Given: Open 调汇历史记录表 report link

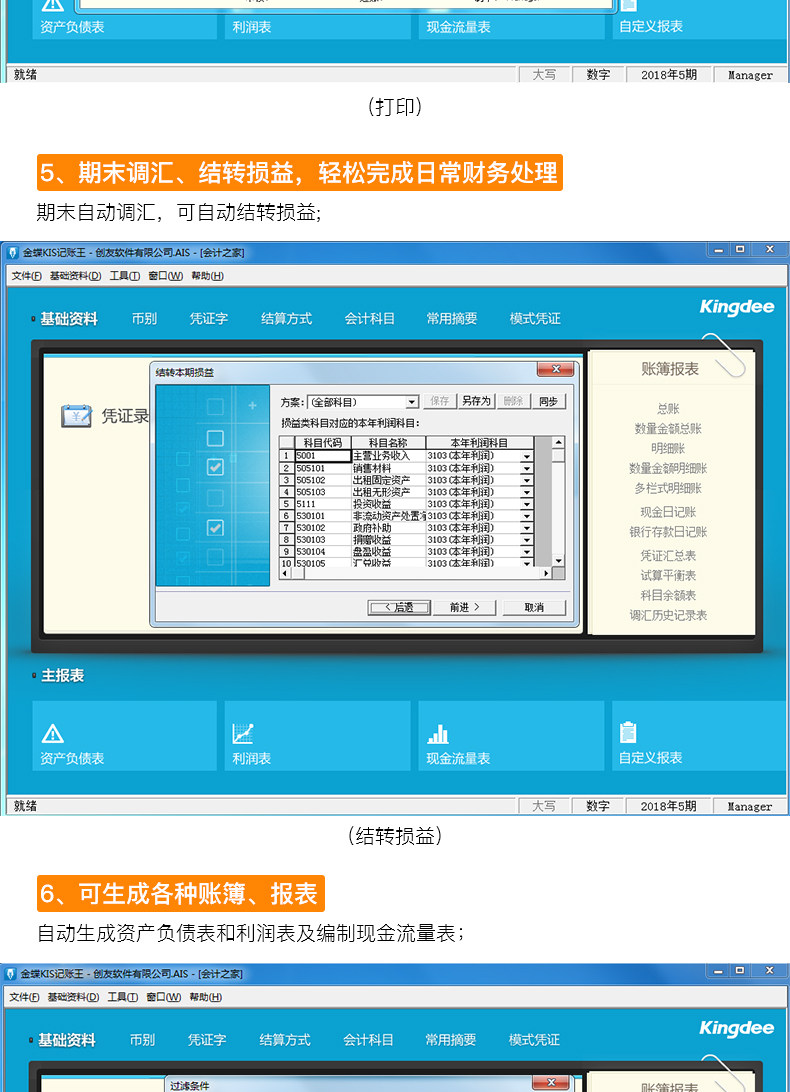Looking at the screenshot, I should [x=668, y=615].
